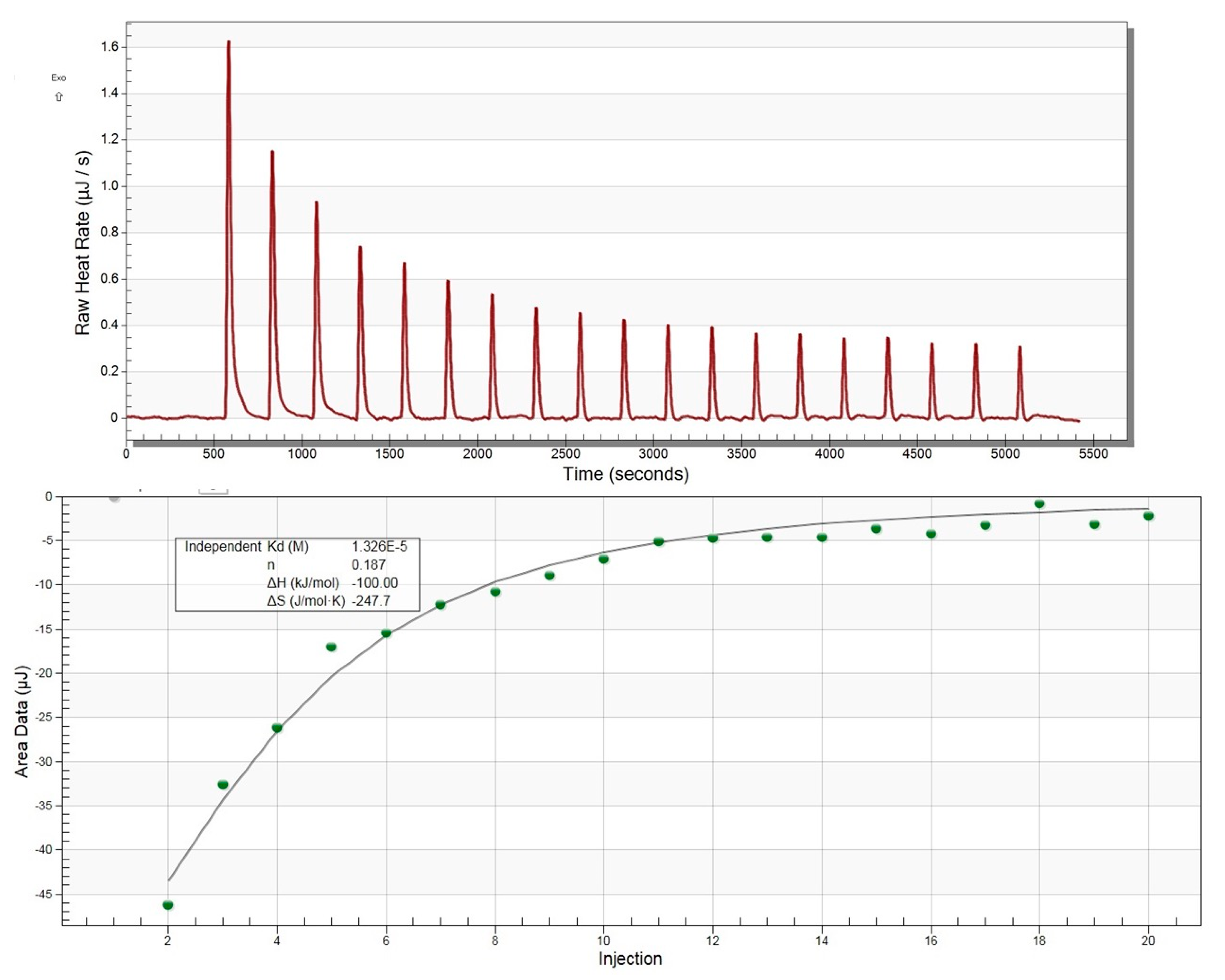Click the 'Independent' model label in fit box
1225x980 pixels.
223,547
